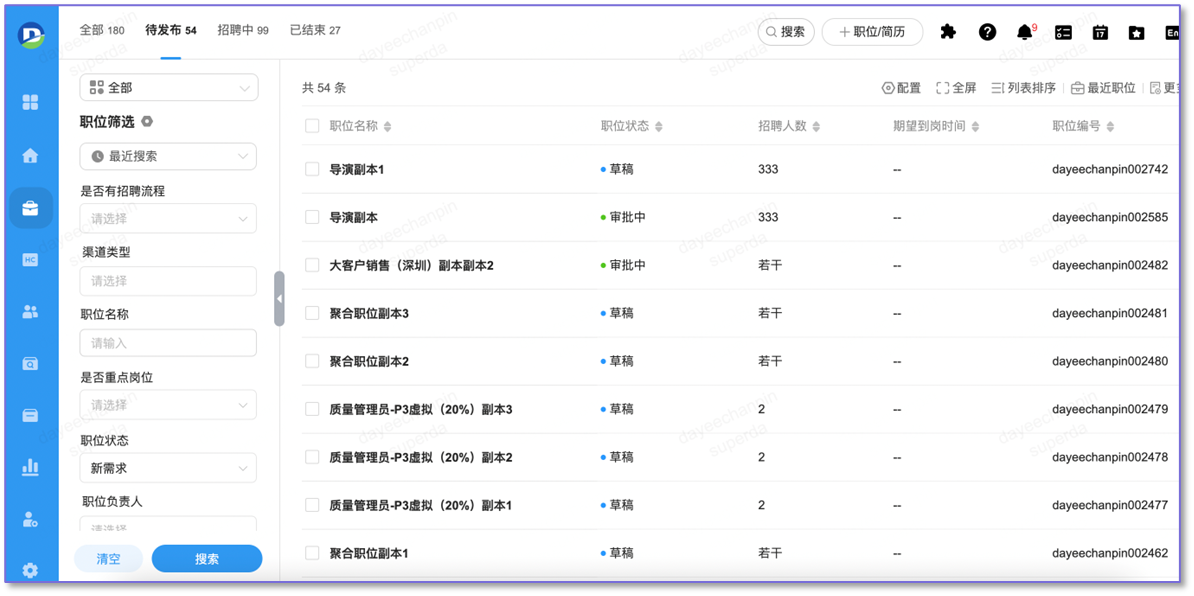Switch to the 待发布 54 tab
Screen dimensions: 1194x596
171,30
